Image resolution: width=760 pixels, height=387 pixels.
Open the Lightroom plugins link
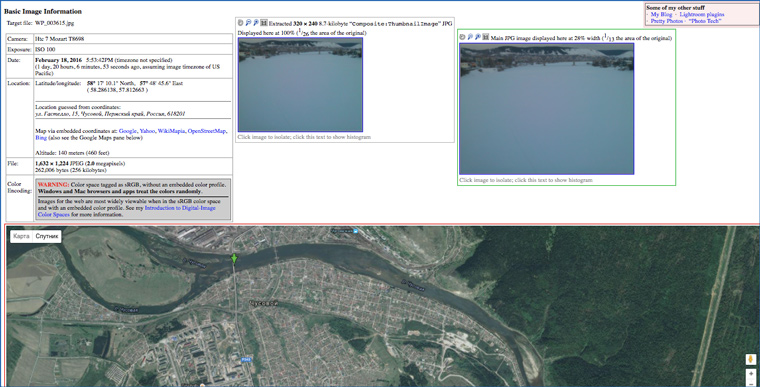tap(702, 15)
